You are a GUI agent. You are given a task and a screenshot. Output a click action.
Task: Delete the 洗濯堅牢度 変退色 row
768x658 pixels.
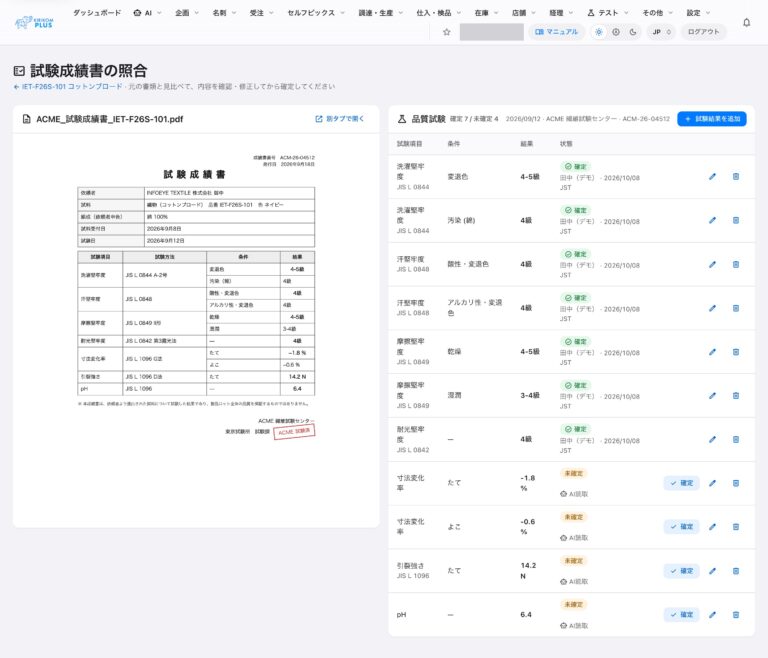click(736, 176)
